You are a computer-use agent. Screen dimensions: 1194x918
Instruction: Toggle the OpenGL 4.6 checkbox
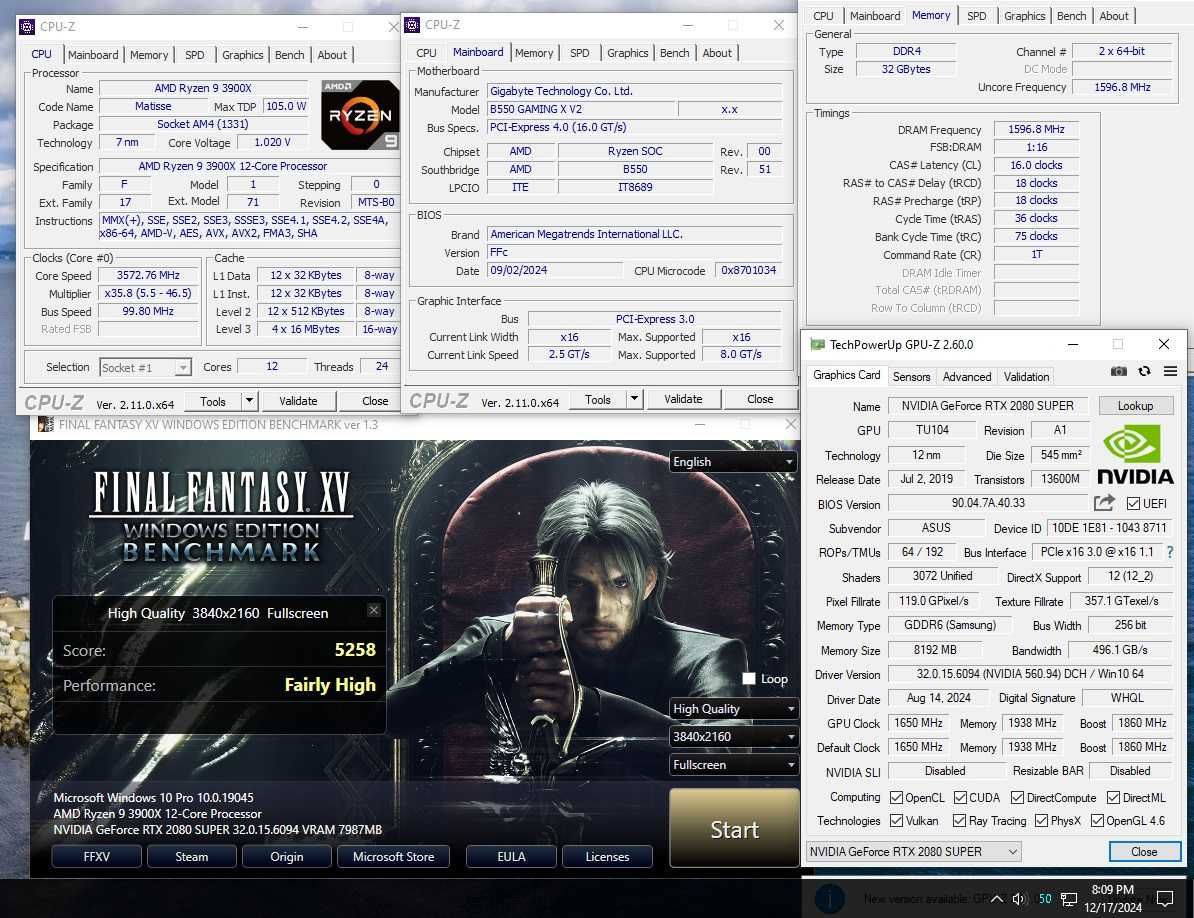point(1097,820)
